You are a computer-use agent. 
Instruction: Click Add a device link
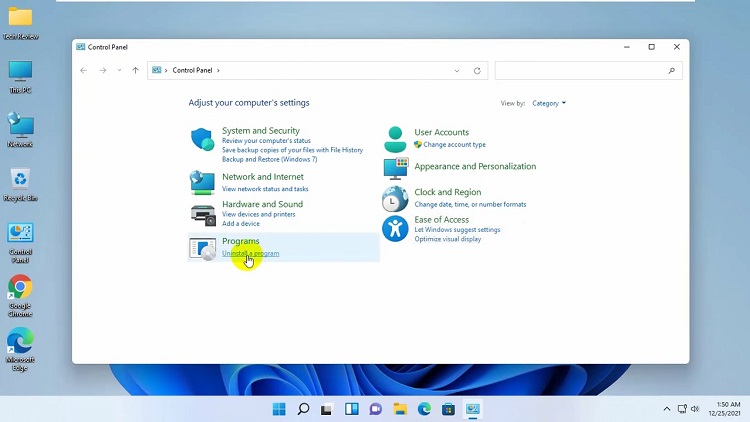point(241,223)
